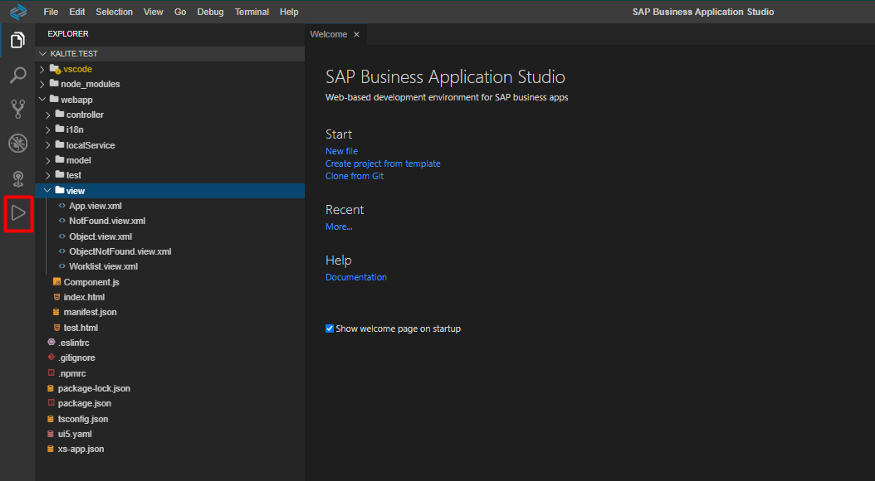Click the New file link
This screenshot has width=875, height=481.
click(x=342, y=151)
